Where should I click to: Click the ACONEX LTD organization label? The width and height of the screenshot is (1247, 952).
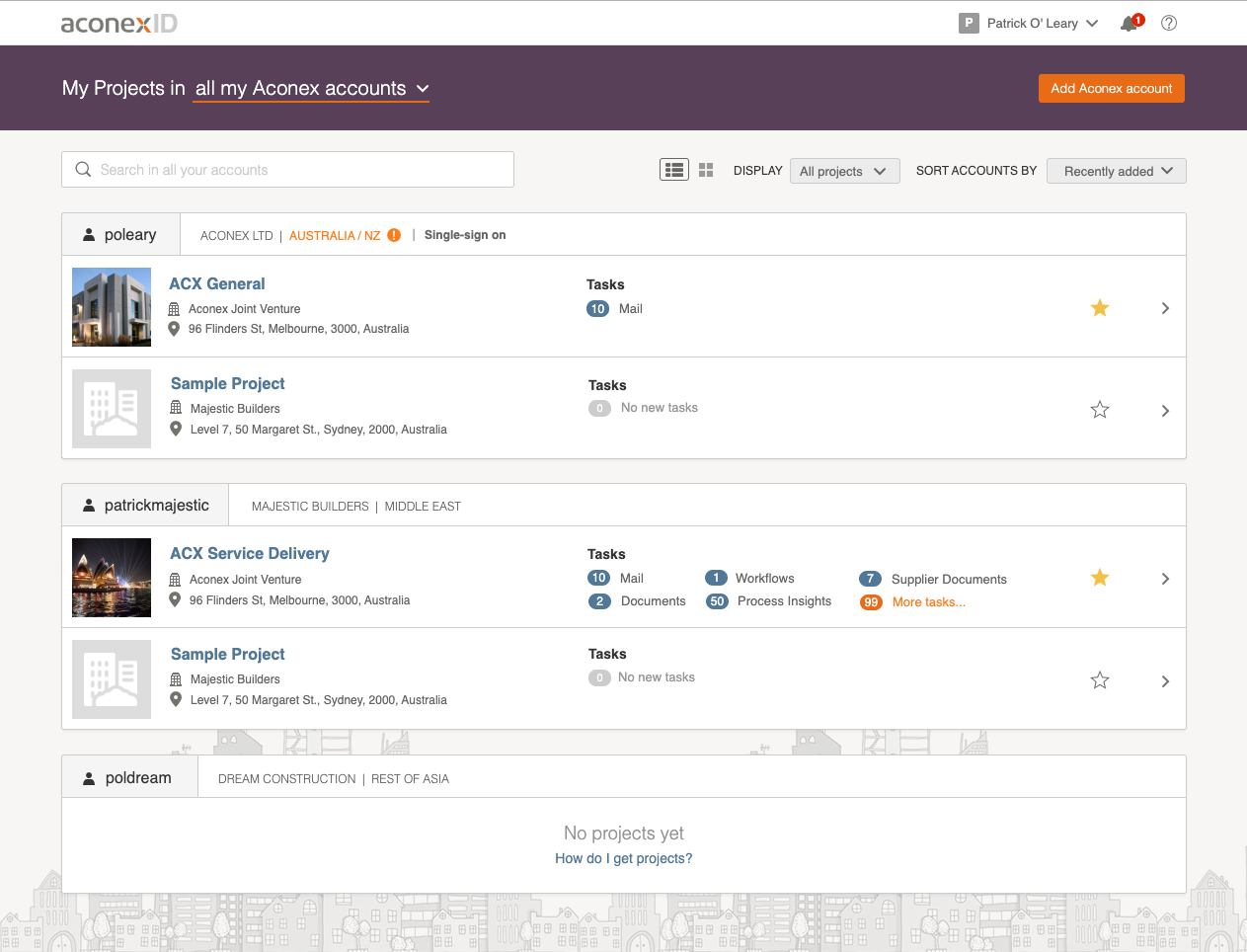click(x=236, y=236)
